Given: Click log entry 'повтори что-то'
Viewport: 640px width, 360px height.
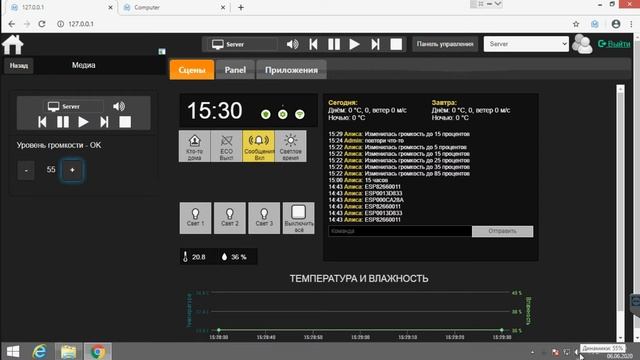Looking at the screenshot, I should click(x=384, y=140).
